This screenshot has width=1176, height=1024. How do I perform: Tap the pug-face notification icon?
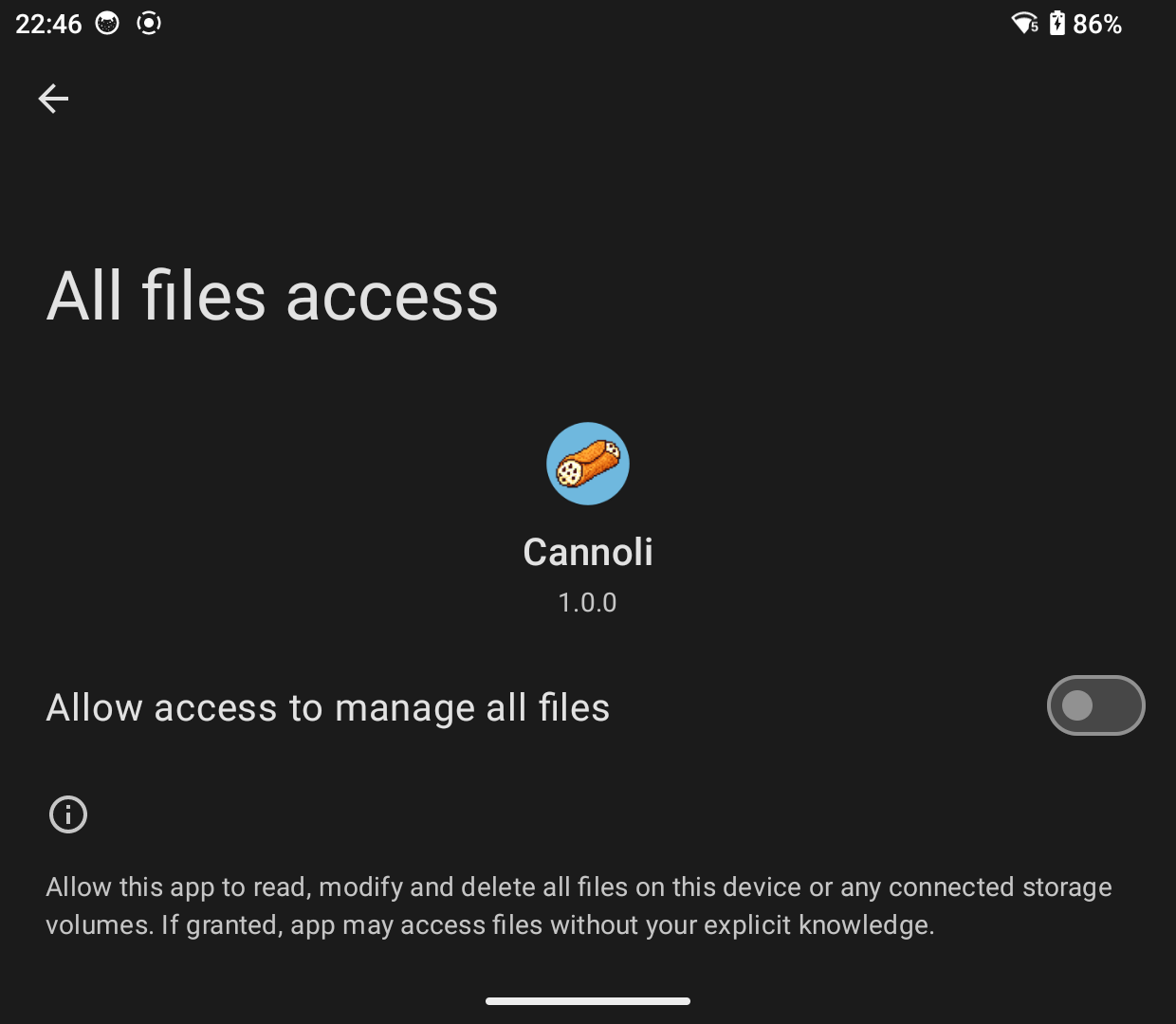pyautogui.click(x=106, y=23)
